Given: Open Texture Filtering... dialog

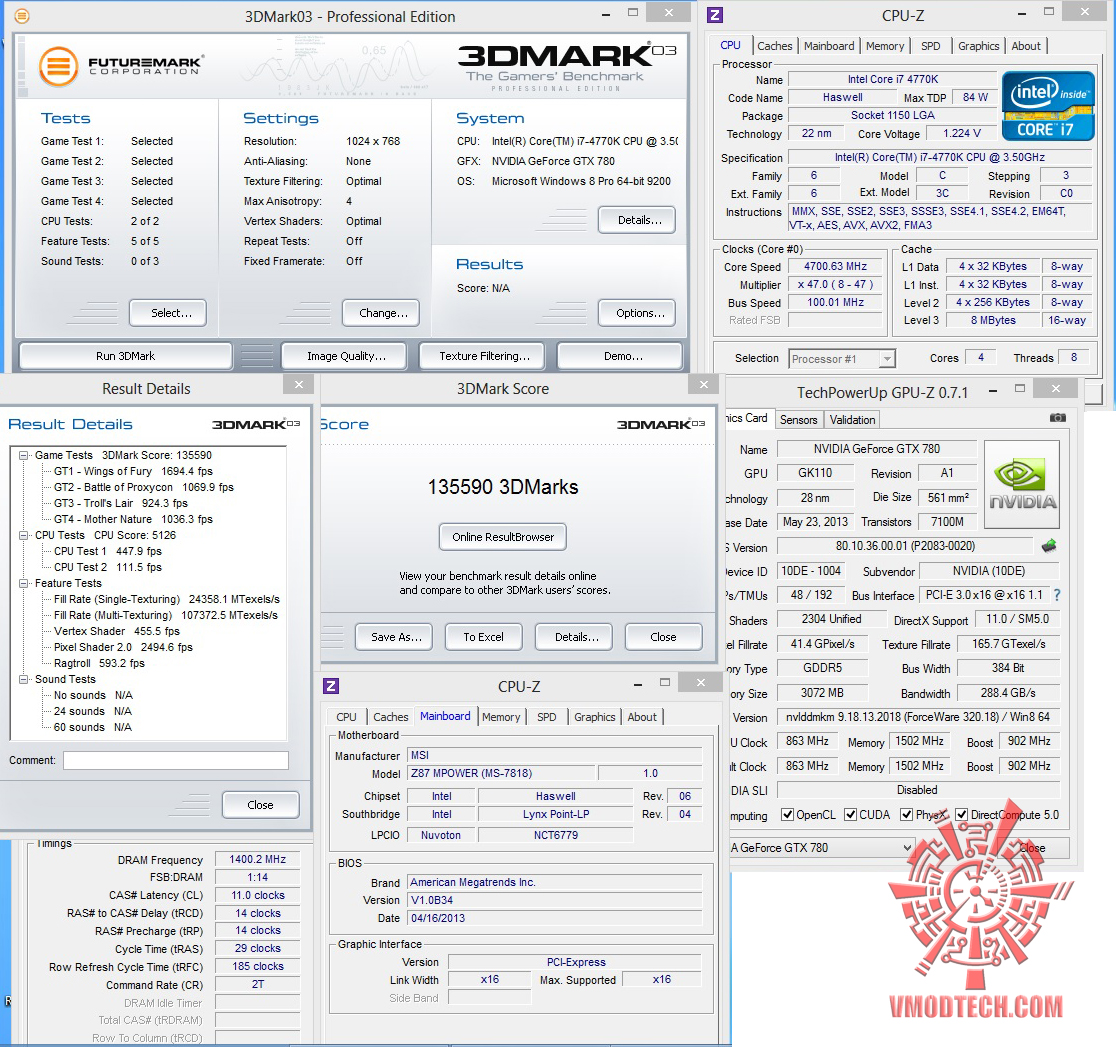Looking at the screenshot, I should [484, 356].
